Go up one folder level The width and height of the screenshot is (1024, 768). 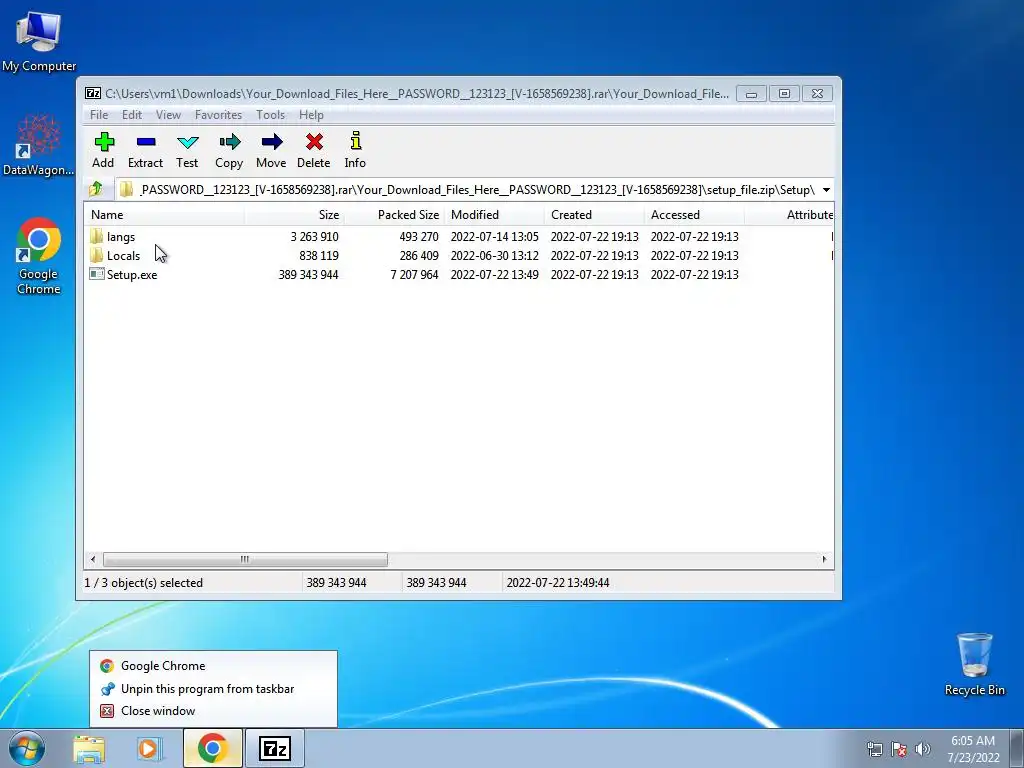[96, 189]
